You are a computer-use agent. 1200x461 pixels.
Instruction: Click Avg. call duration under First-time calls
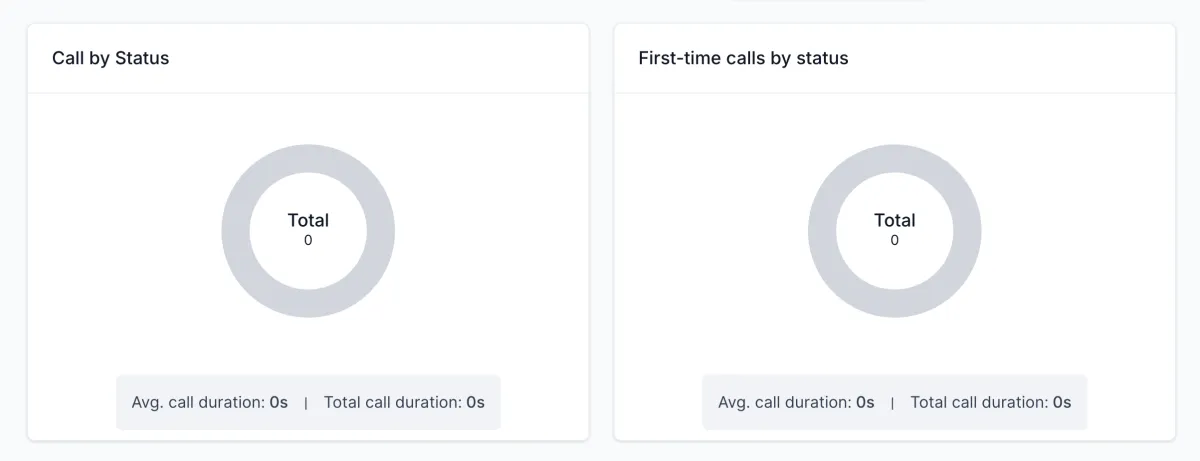(785, 402)
